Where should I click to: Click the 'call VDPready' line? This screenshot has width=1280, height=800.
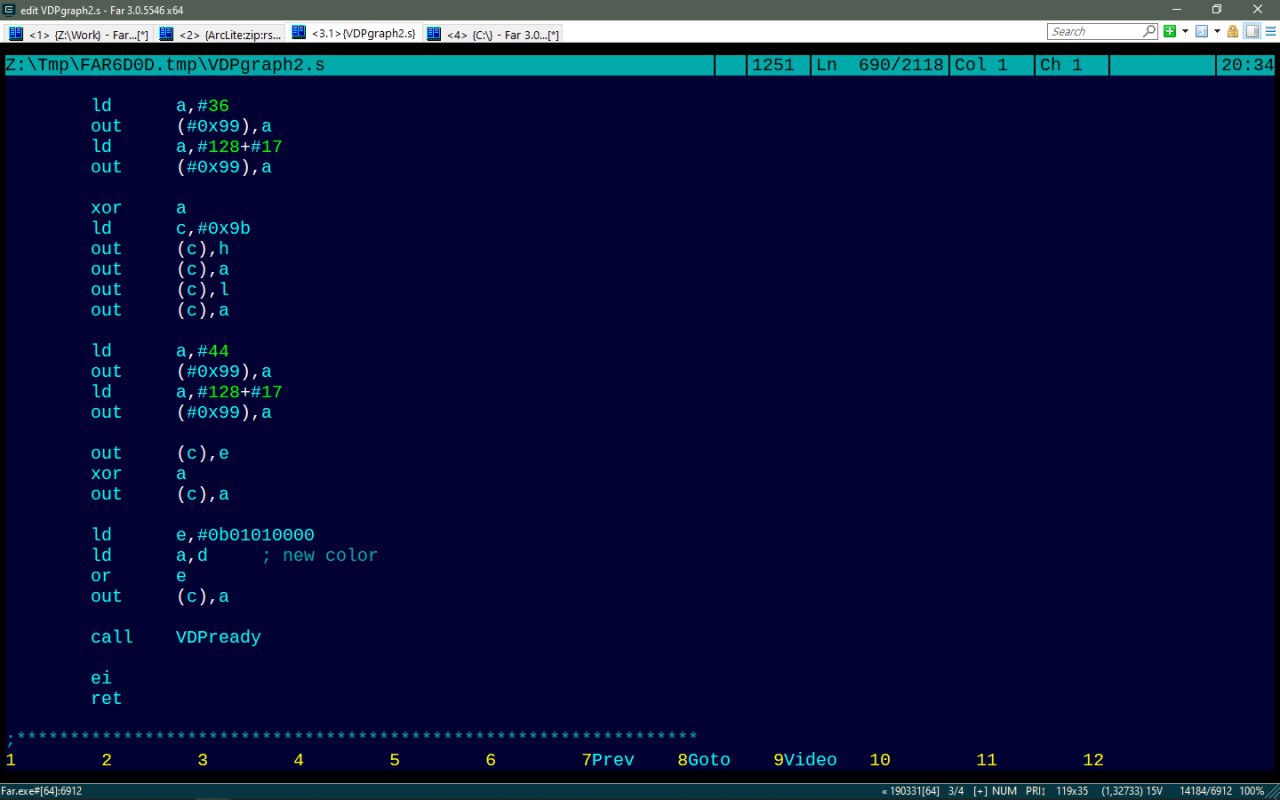[x=176, y=637]
